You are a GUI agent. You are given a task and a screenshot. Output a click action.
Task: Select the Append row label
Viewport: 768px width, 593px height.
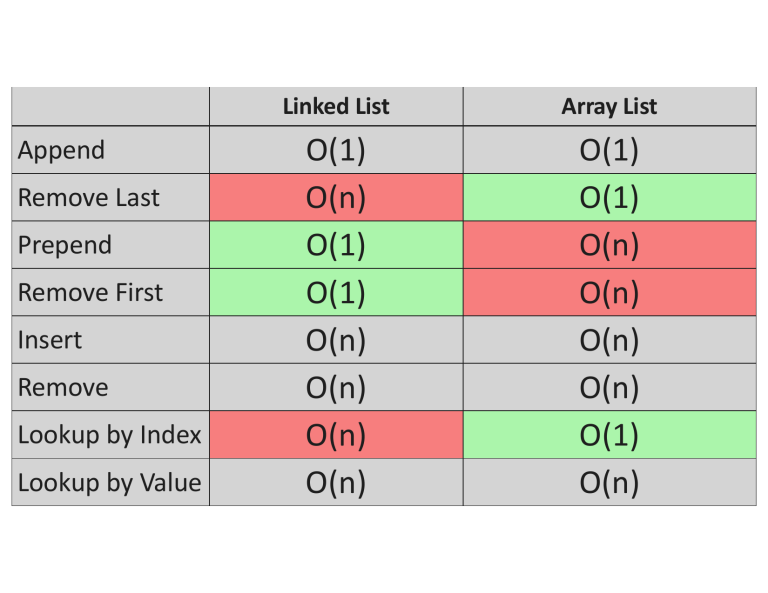click(62, 151)
